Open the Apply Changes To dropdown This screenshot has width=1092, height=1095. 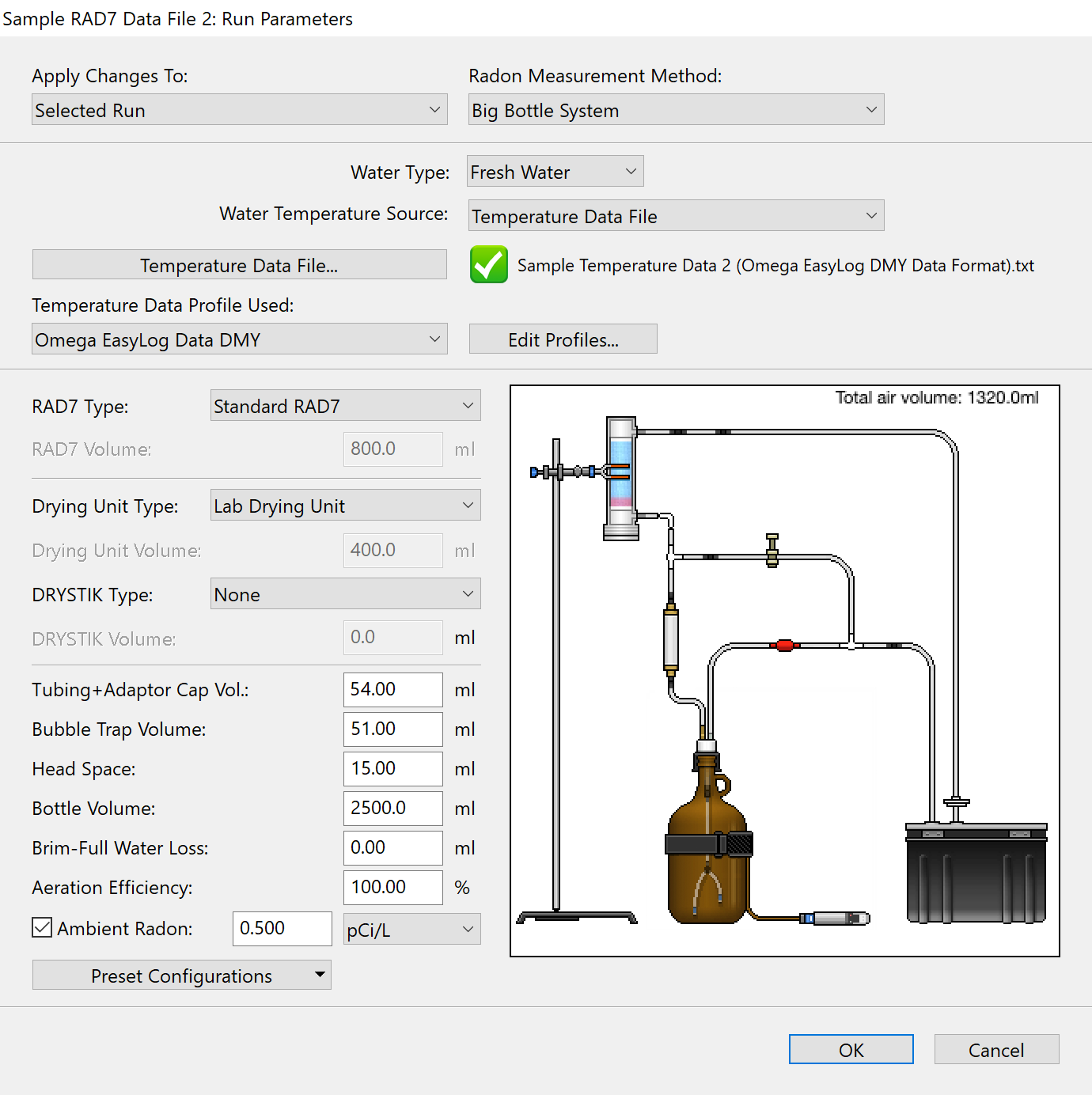[x=239, y=110]
